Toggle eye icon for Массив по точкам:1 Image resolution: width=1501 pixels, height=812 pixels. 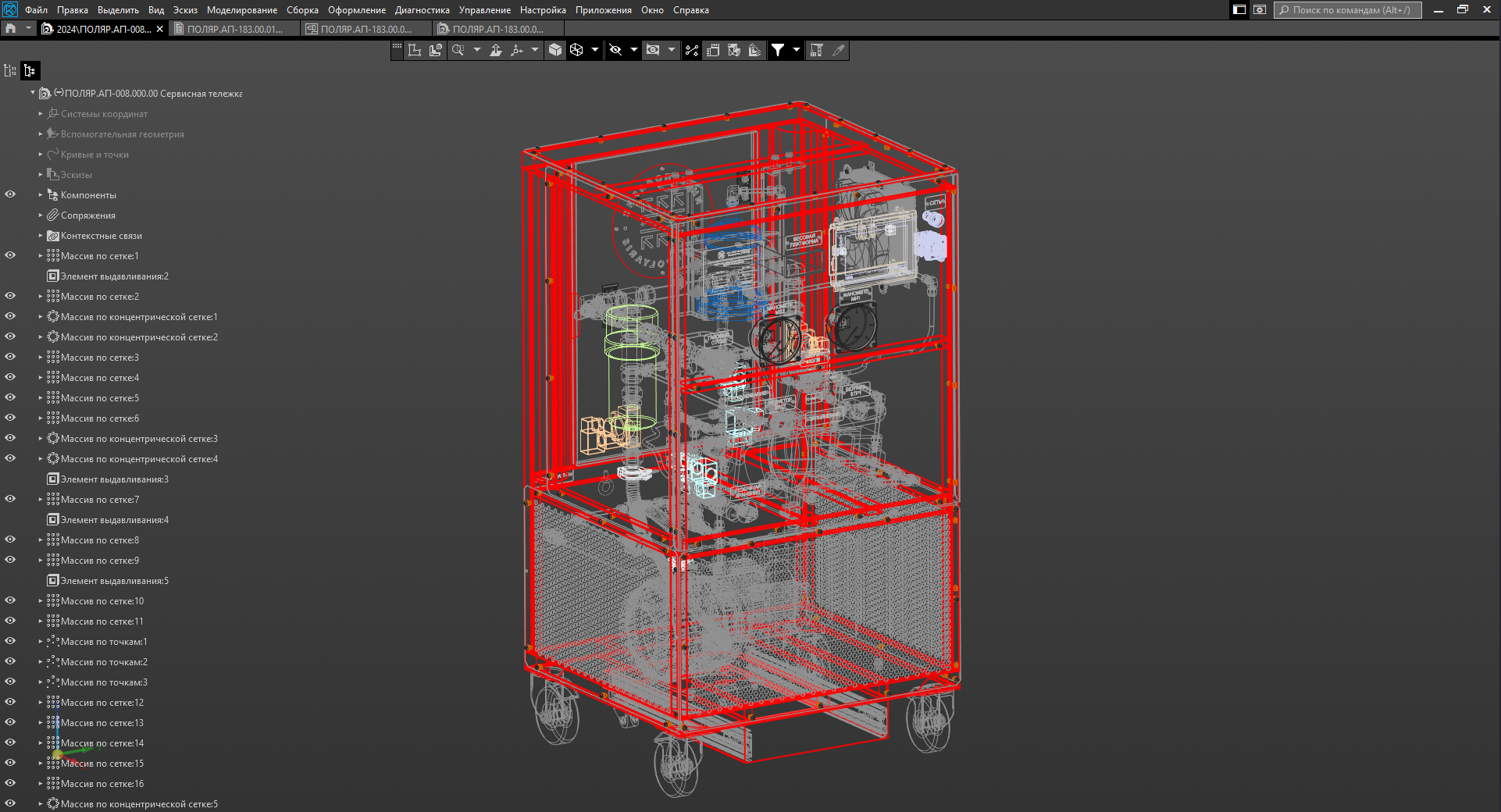[x=10, y=641]
